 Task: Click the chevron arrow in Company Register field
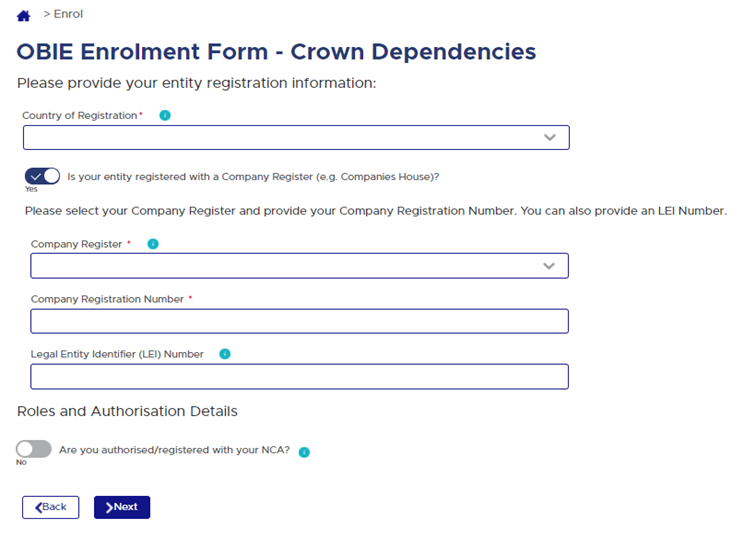(548, 266)
